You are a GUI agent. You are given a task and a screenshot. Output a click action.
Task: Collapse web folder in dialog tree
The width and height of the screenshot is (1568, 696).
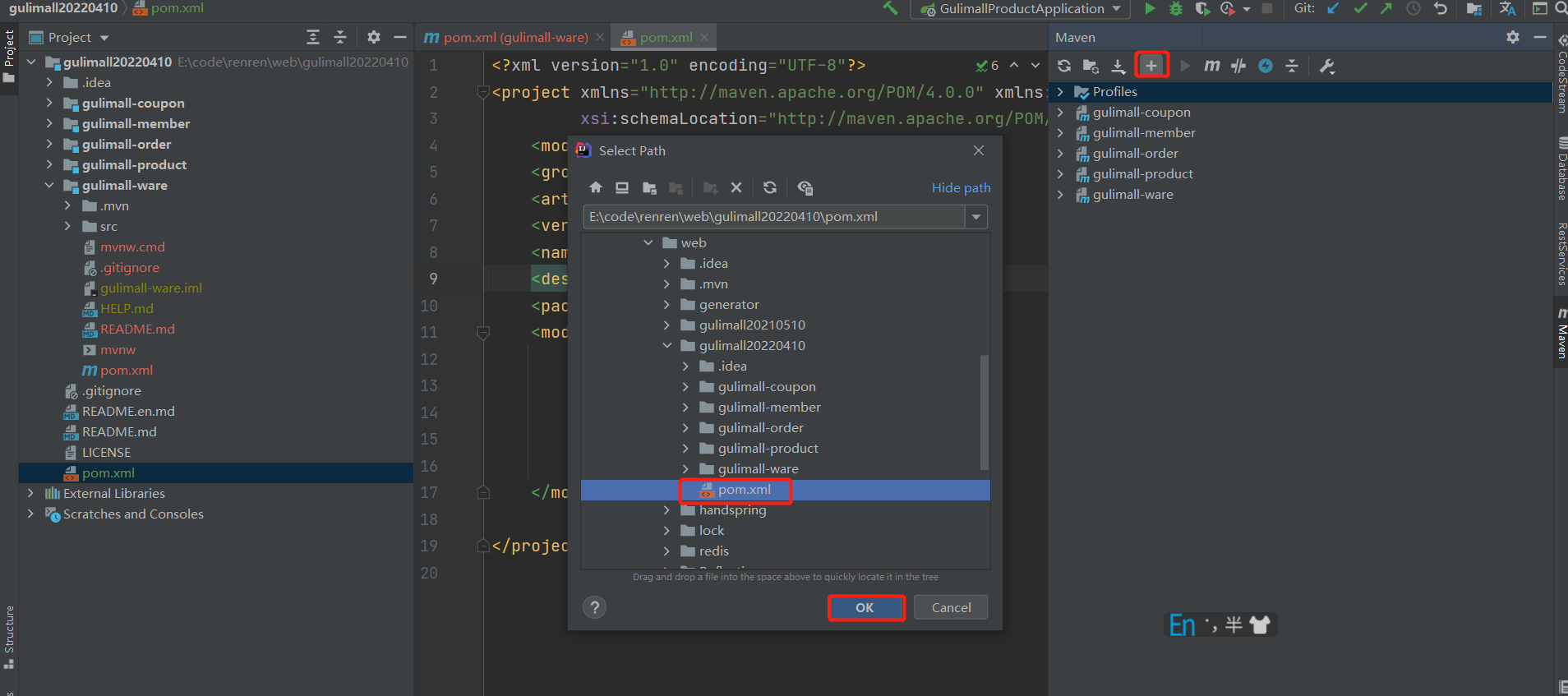[648, 242]
